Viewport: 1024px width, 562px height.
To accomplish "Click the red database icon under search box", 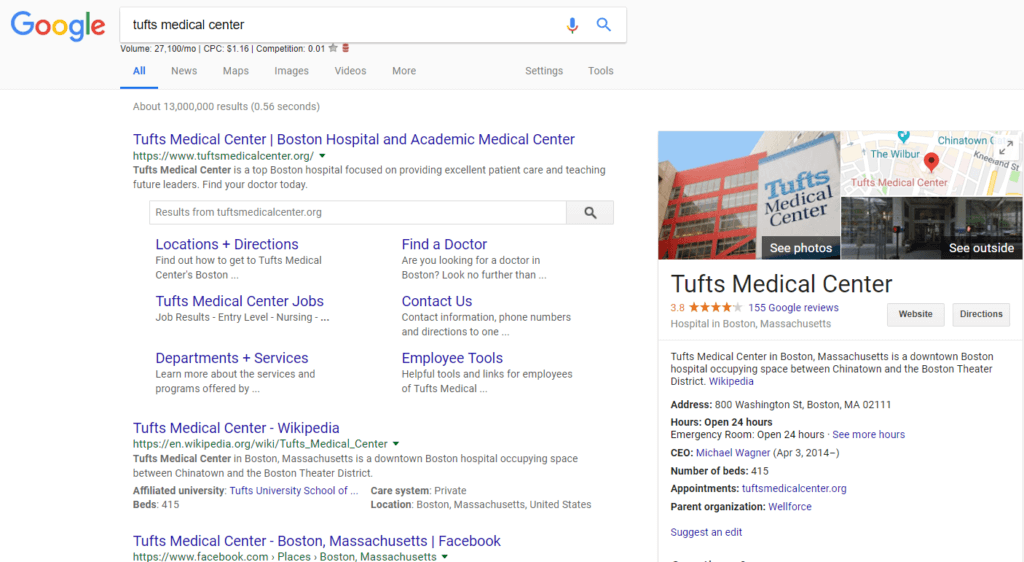I will click(346, 48).
